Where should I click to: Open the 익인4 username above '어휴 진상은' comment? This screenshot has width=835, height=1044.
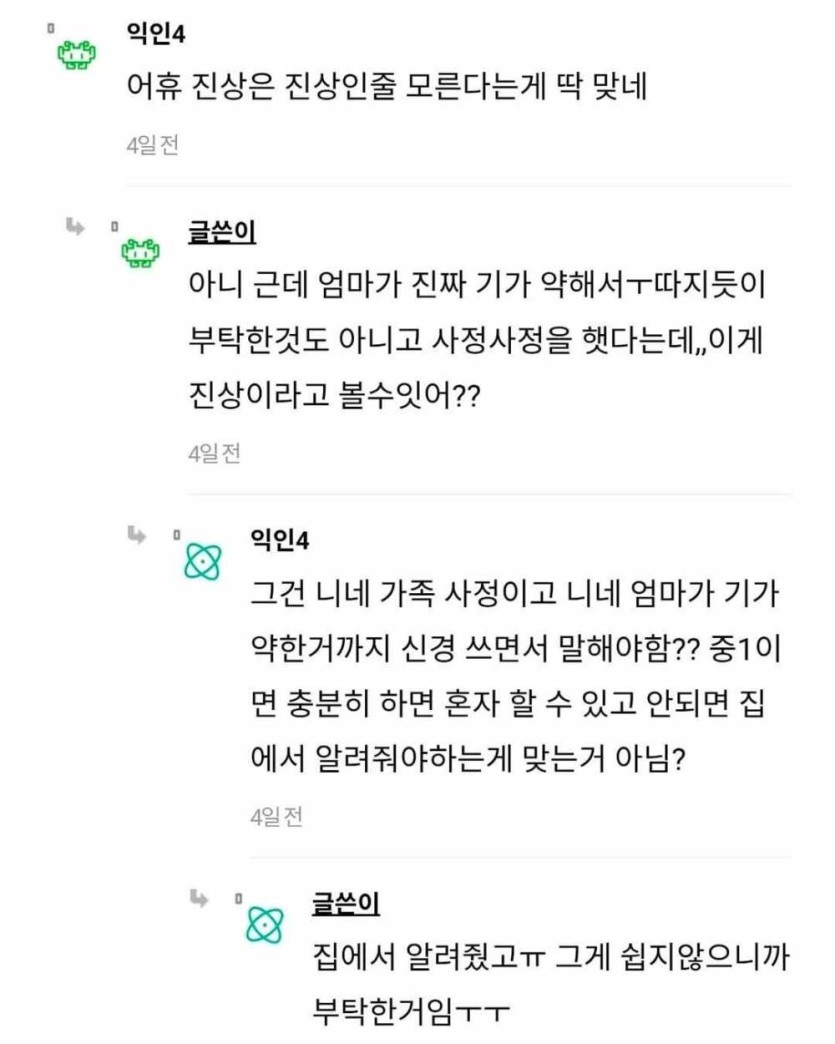(x=155, y=33)
